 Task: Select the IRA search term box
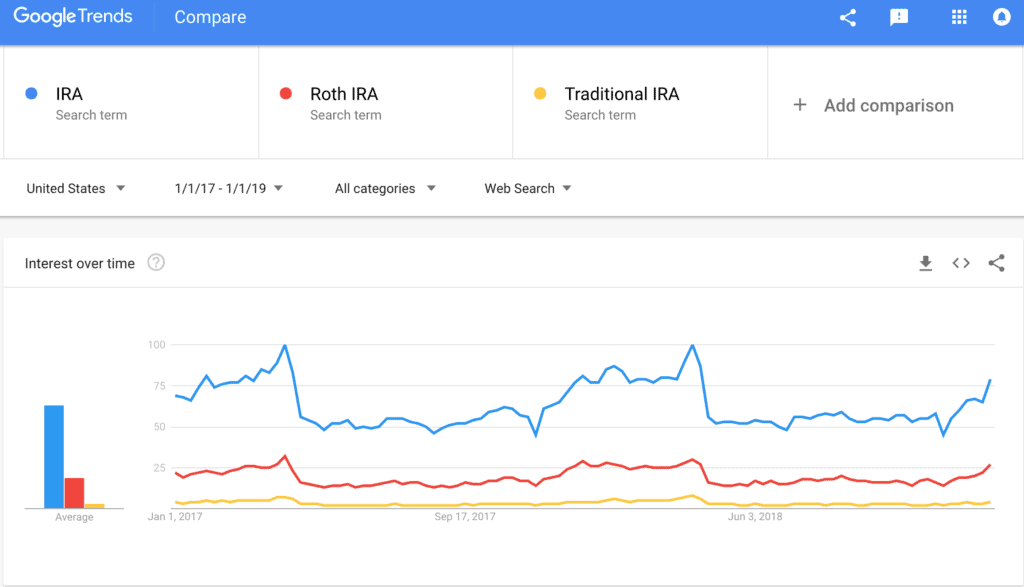click(x=131, y=103)
